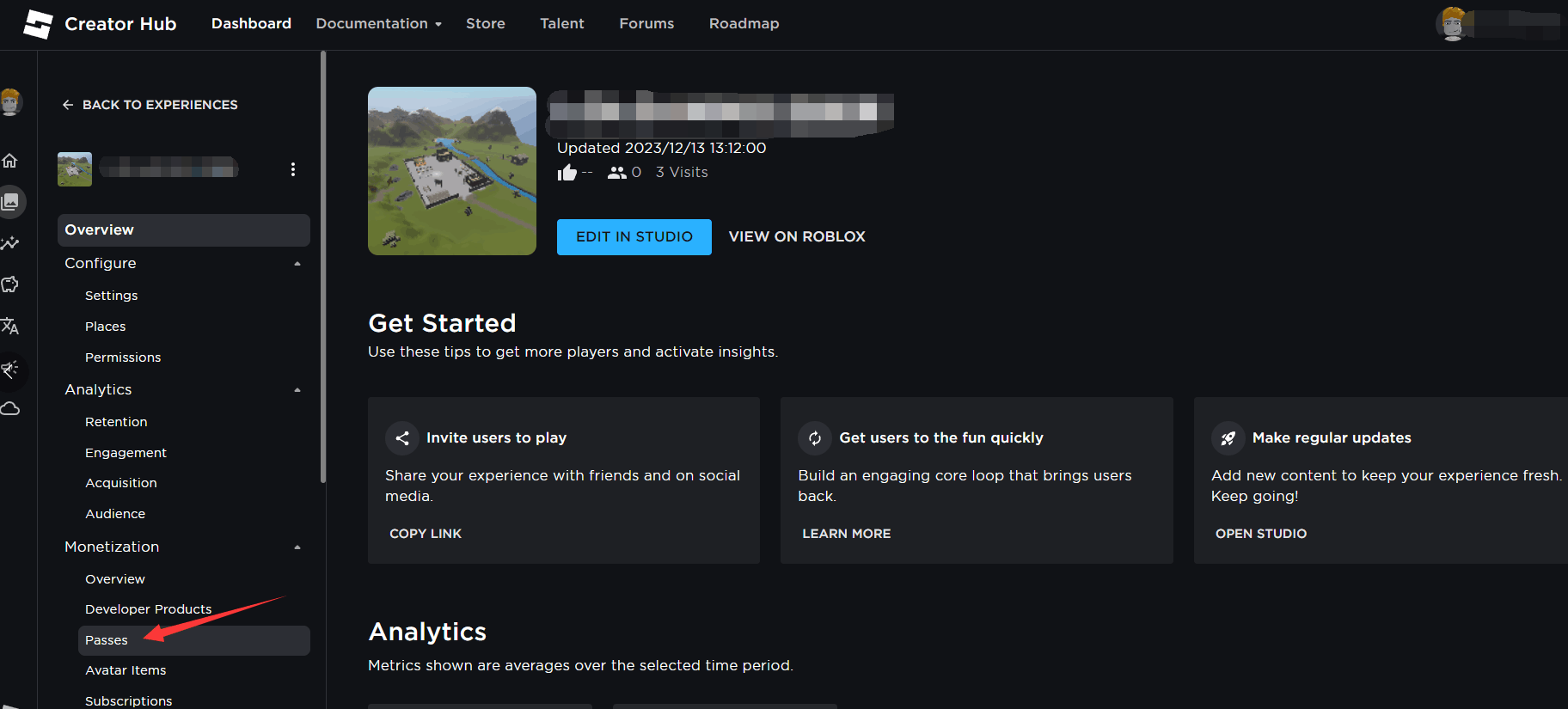1568x709 pixels.
Task: Click Open Studio on updates card
Action: [x=1261, y=534]
